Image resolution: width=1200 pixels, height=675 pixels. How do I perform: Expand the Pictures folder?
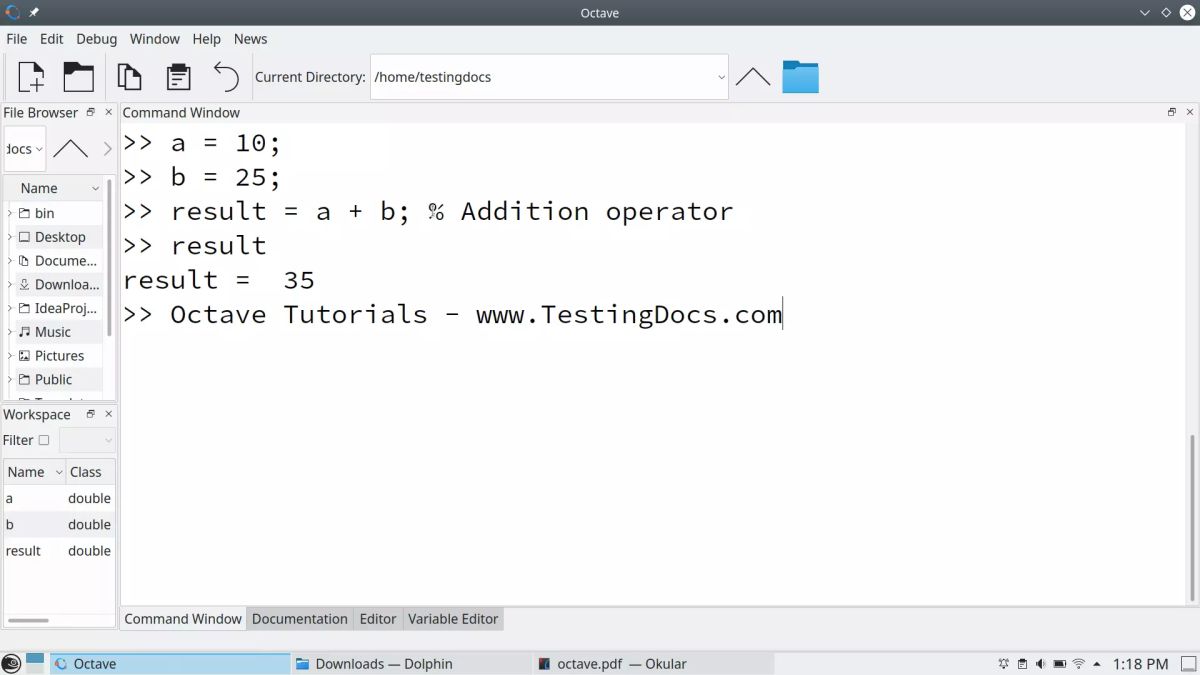click(10, 356)
